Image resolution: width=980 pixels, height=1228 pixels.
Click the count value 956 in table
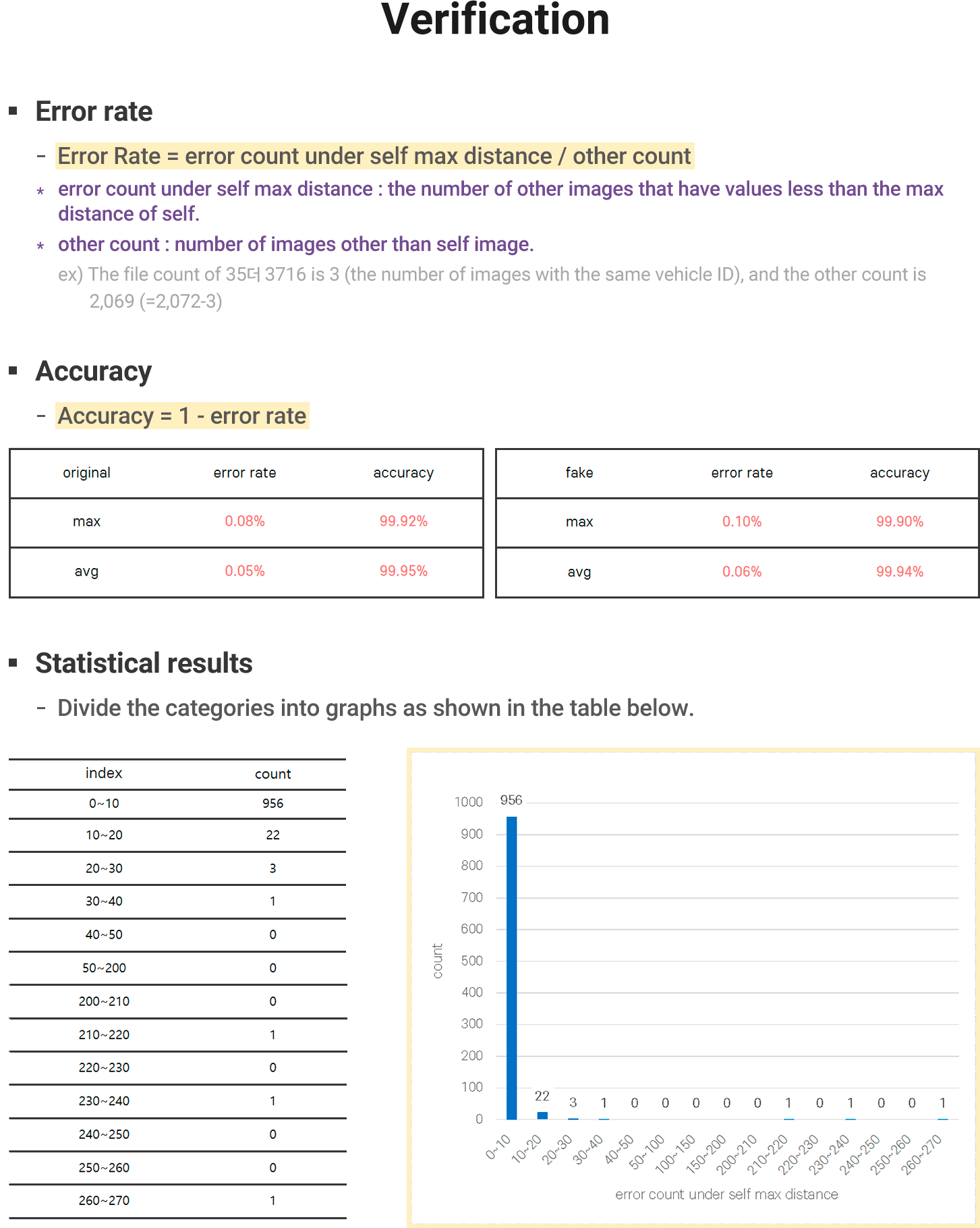(272, 804)
